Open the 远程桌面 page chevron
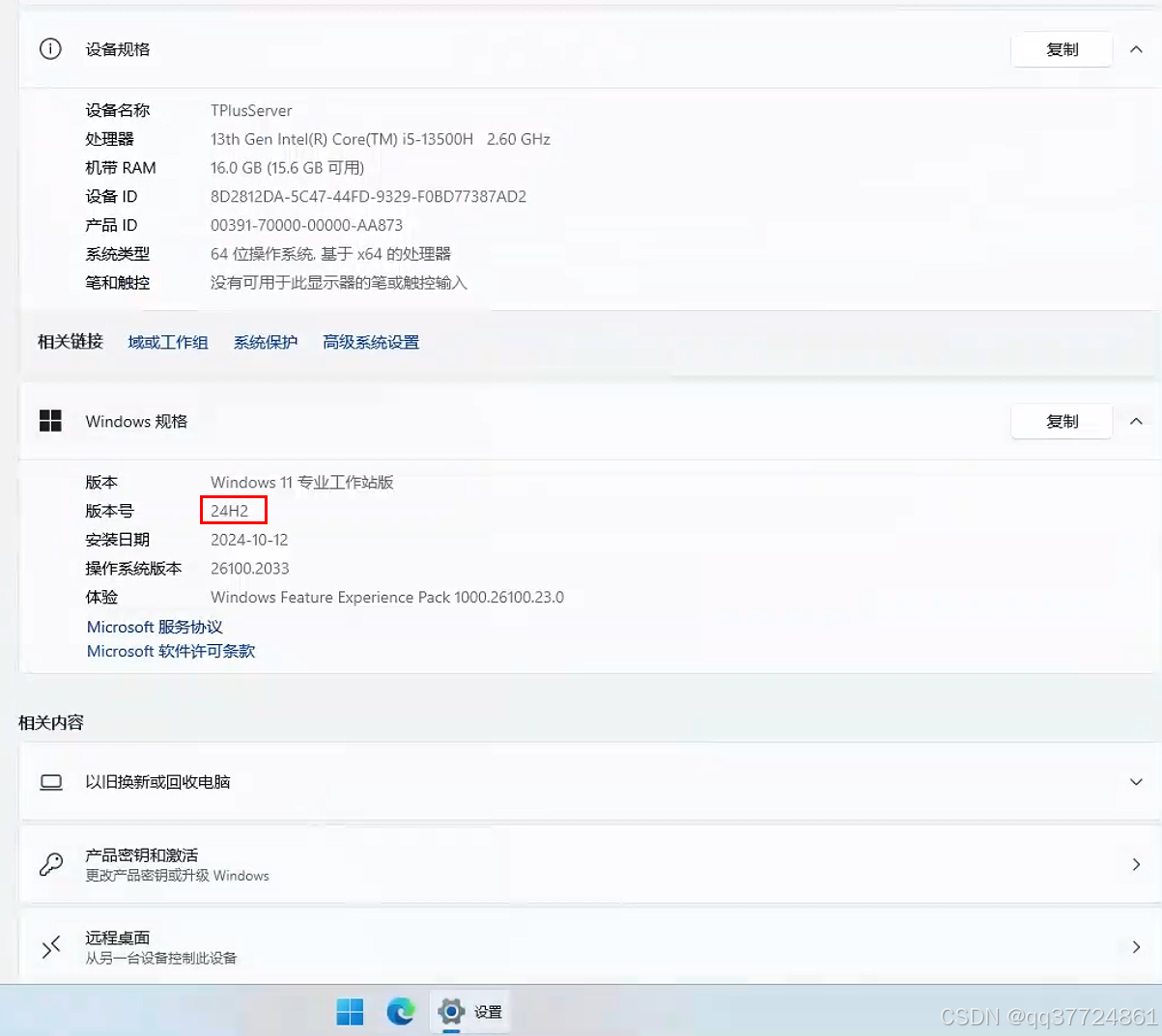 [1136, 947]
